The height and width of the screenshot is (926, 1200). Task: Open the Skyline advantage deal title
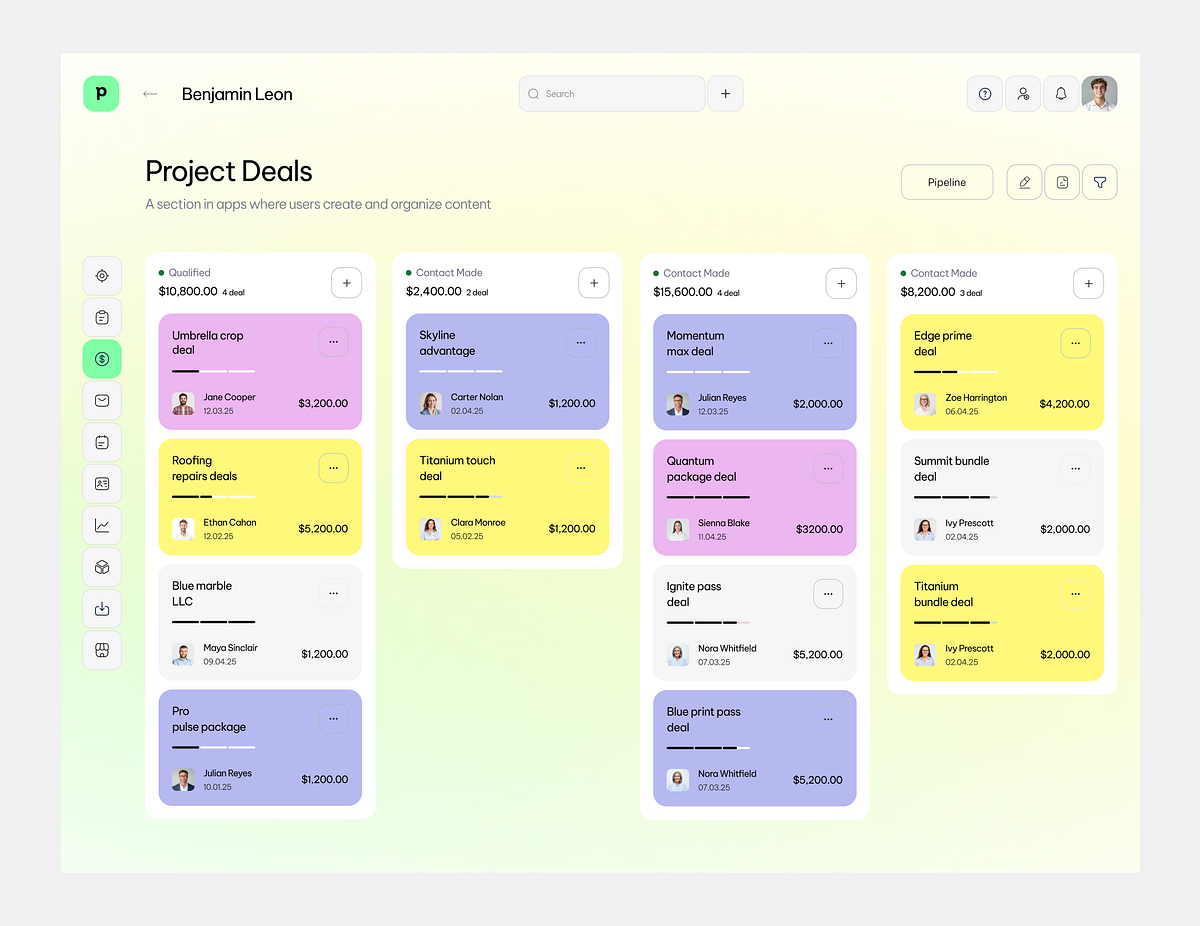pyautogui.click(x=447, y=343)
